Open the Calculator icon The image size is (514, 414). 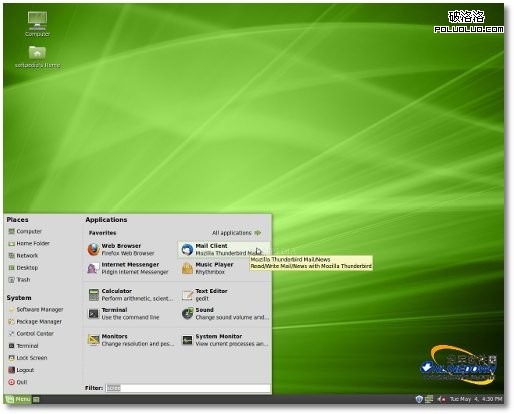94,295
